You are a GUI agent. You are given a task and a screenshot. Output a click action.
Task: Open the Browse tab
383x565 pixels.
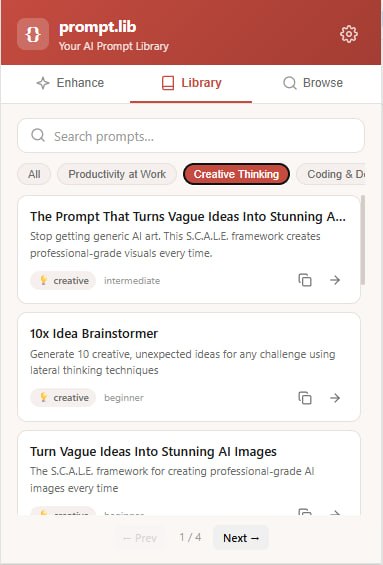(313, 83)
